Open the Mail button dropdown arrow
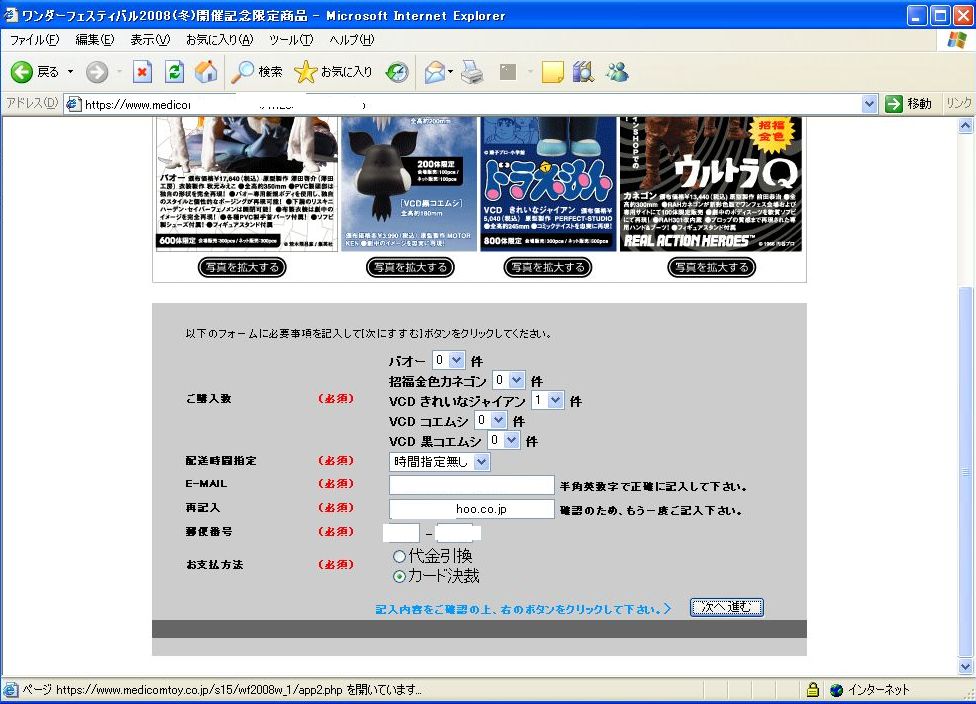Image resolution: width=976 pixels, height=704 pixels. tap(450, 72)
